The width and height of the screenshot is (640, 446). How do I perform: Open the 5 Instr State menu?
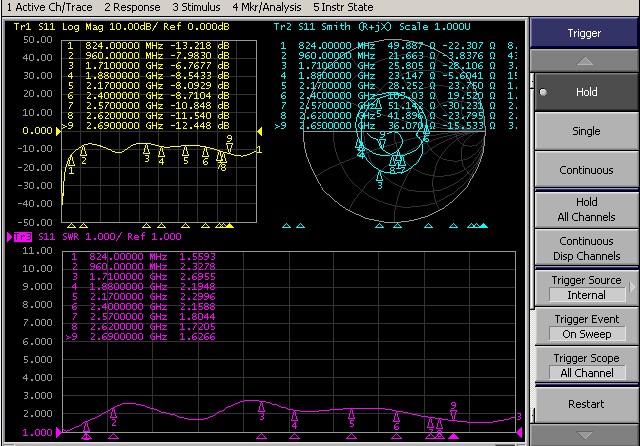point(343,7)
